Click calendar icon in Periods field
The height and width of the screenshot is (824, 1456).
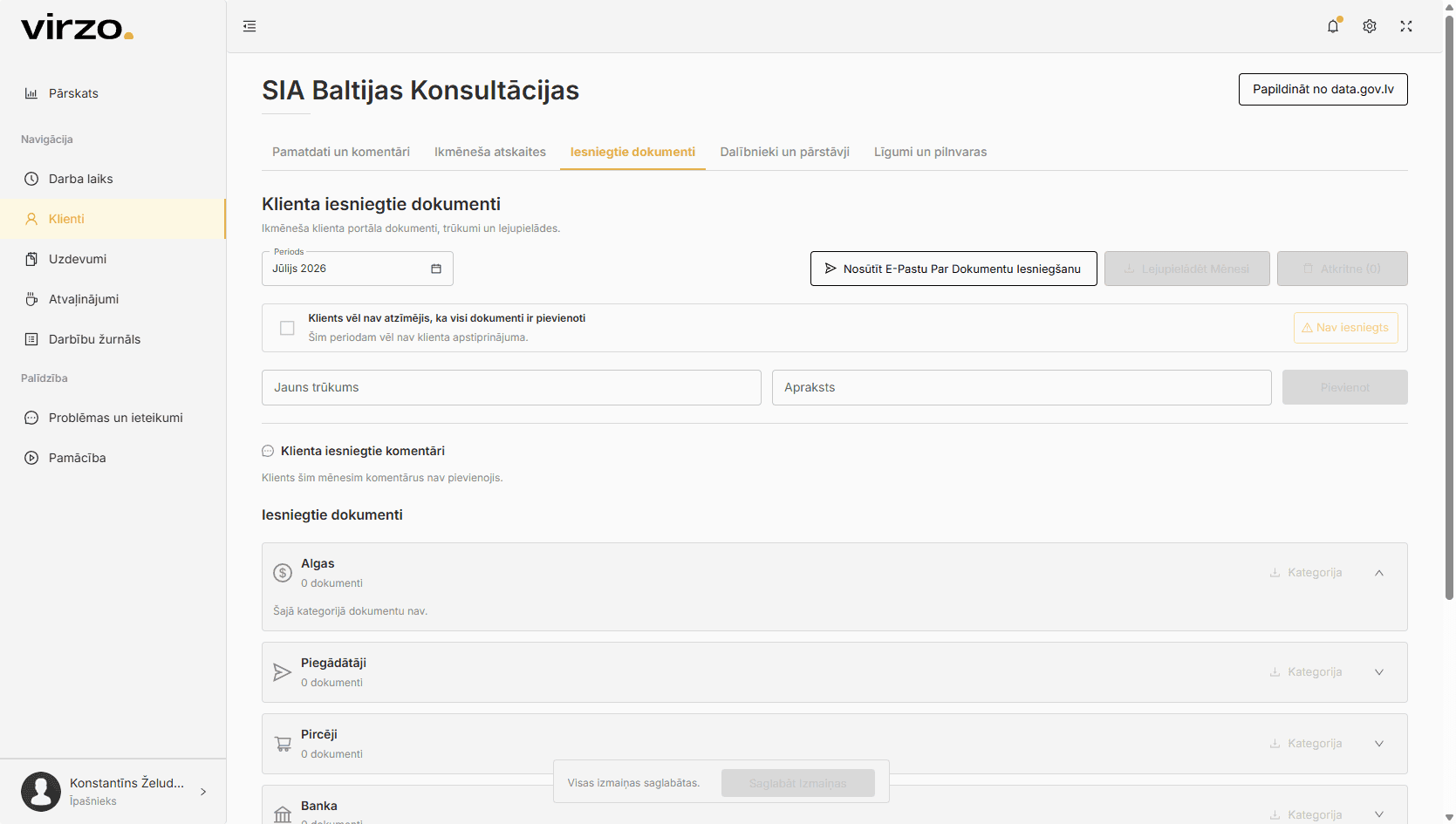tap(436, 269)
